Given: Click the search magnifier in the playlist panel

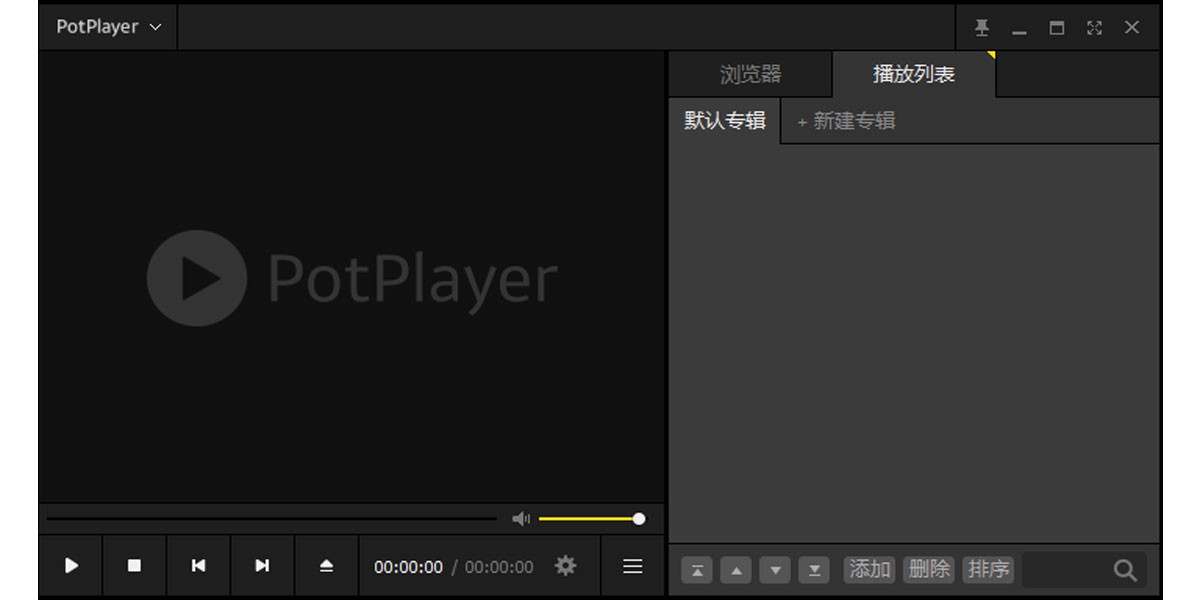Looking at the screenshot, I should point(1124,568).
